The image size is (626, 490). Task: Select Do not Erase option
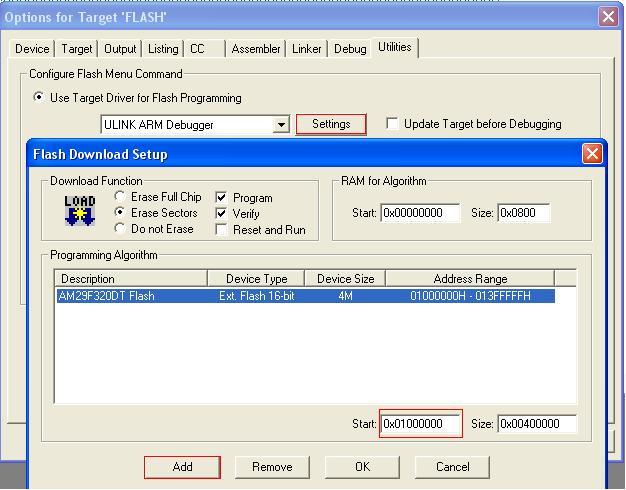tap(121, 229)
